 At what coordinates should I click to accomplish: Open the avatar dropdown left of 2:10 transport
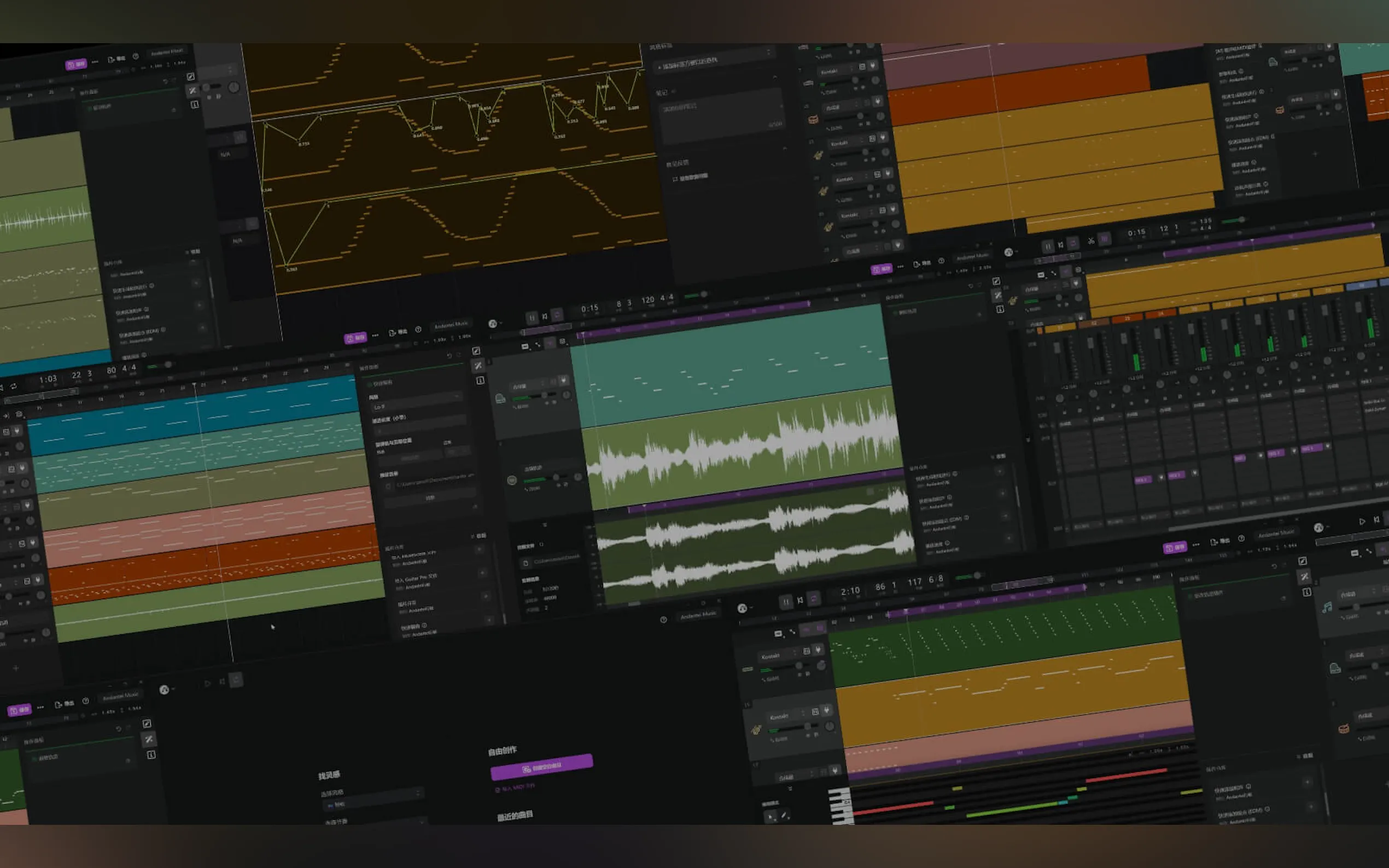[744, 608]
